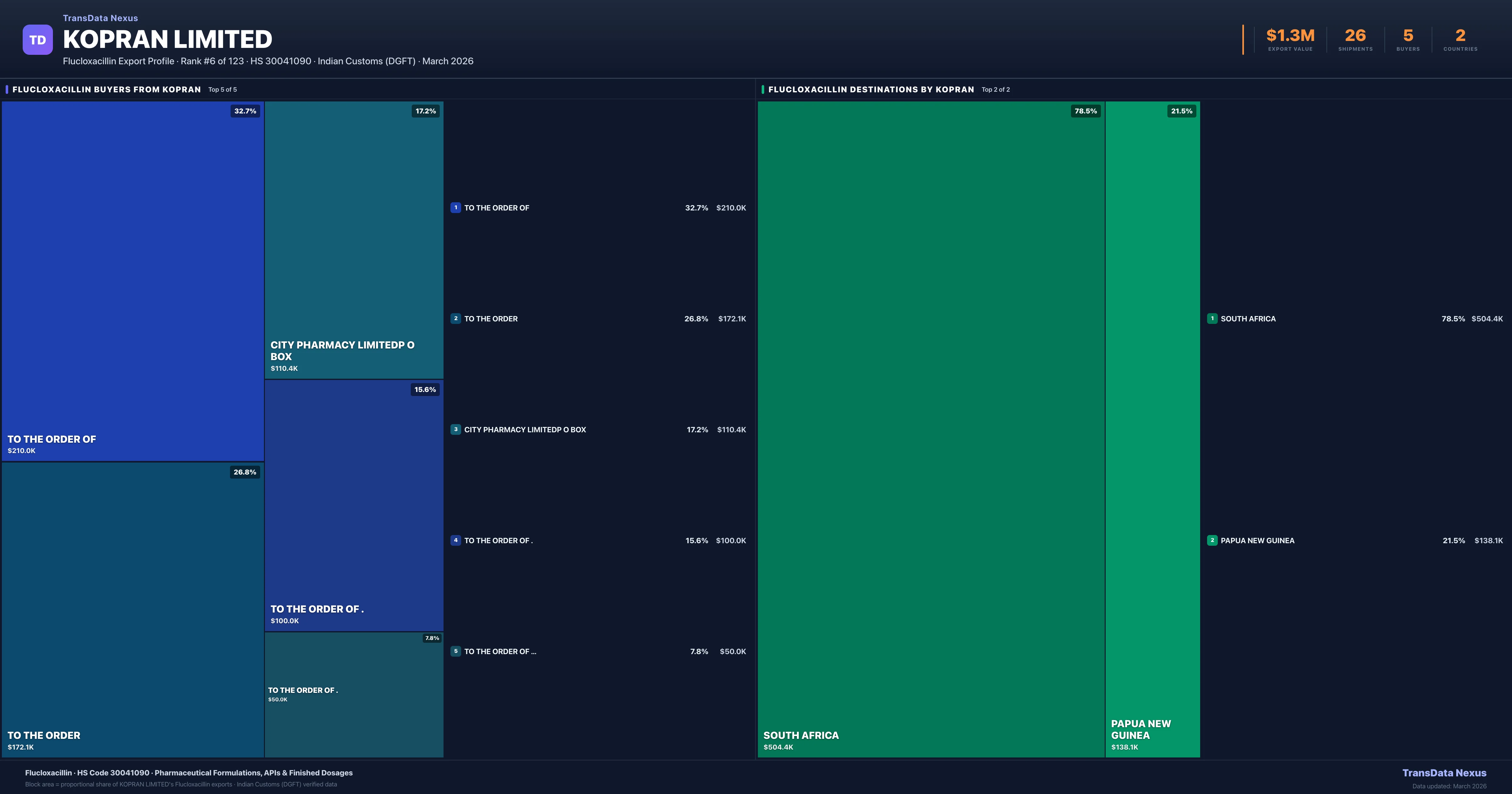The width and height of the screenshot is (1512, 794).
Task: Click the 26 shipments stat
Action: tap(1355, 39)
